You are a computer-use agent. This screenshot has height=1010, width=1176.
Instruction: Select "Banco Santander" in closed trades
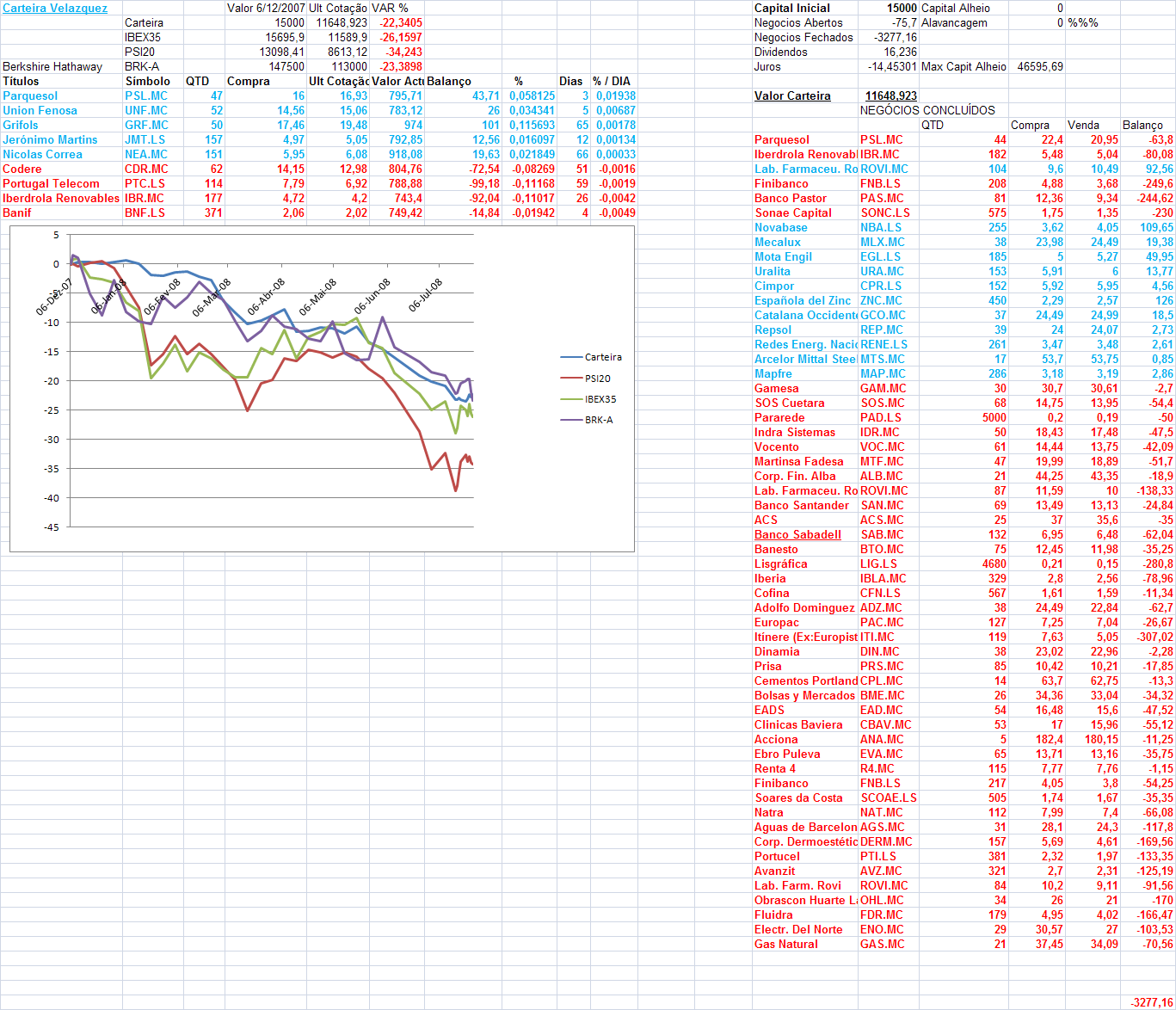tap(802, 506)
